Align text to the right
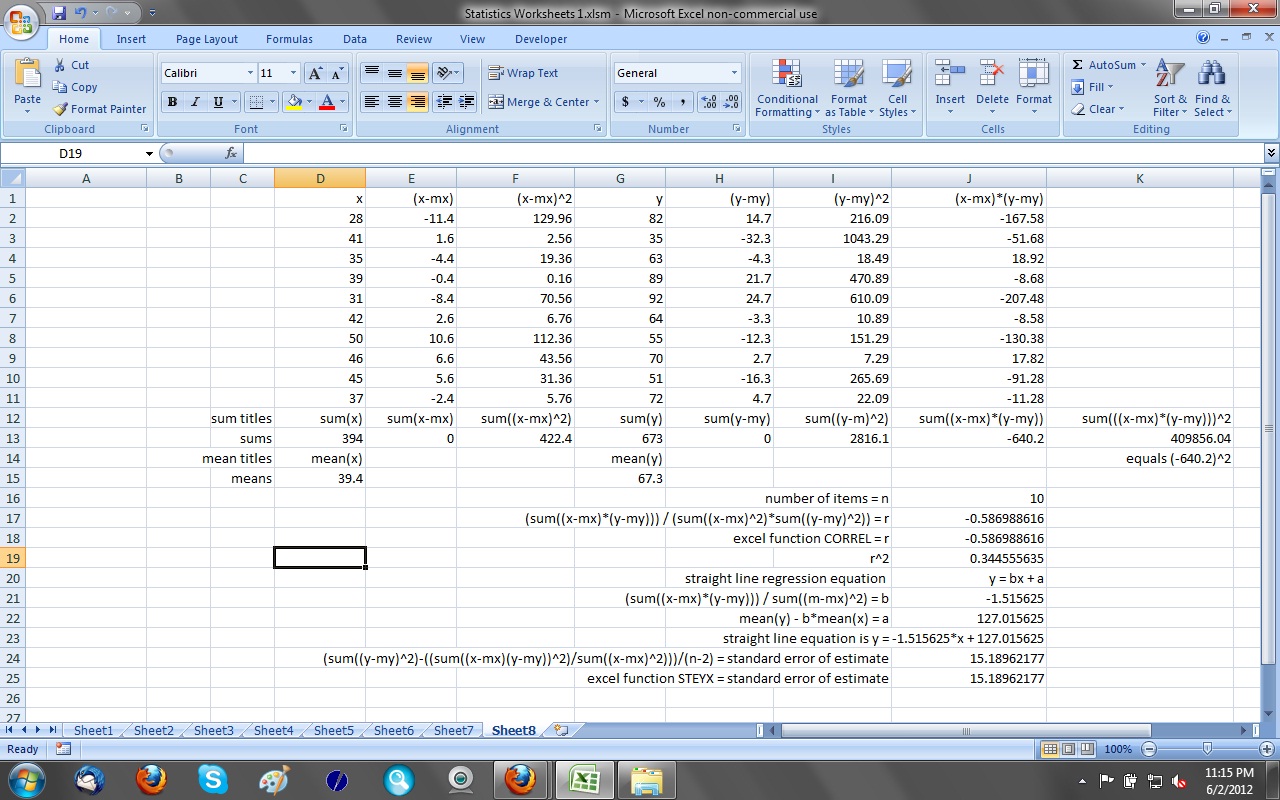 click(x=418, y=102)
